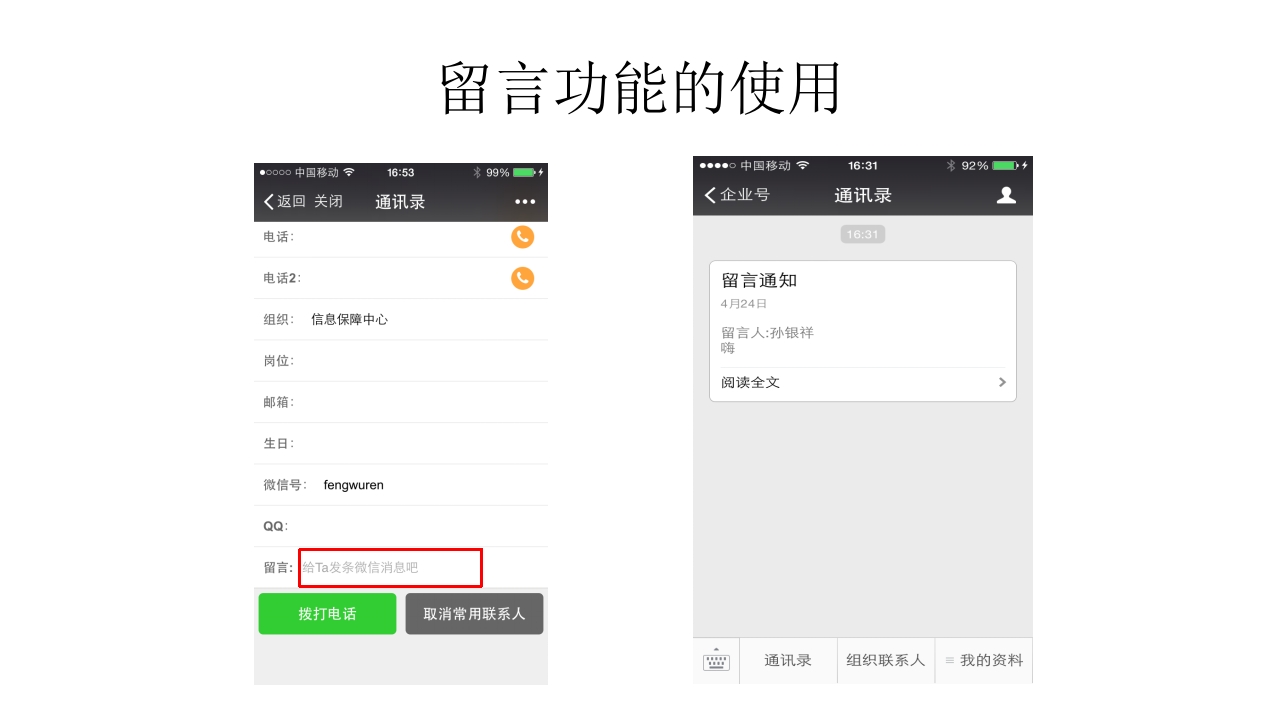Tap the 返回 back arrow in left phone
This screenshot has height=720, width=1280.
[284, 201]
